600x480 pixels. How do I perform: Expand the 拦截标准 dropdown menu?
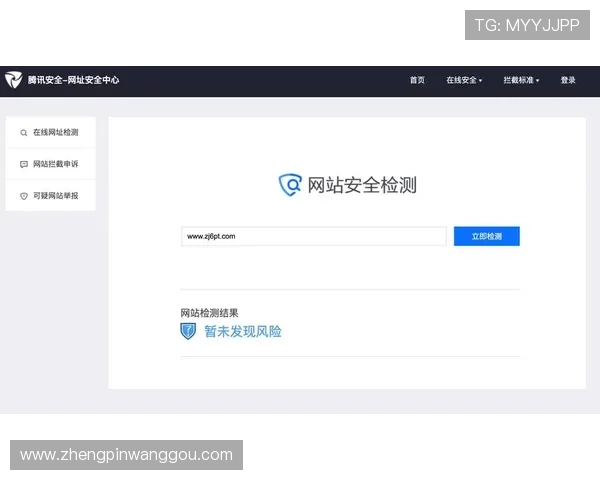coord(521,80)
